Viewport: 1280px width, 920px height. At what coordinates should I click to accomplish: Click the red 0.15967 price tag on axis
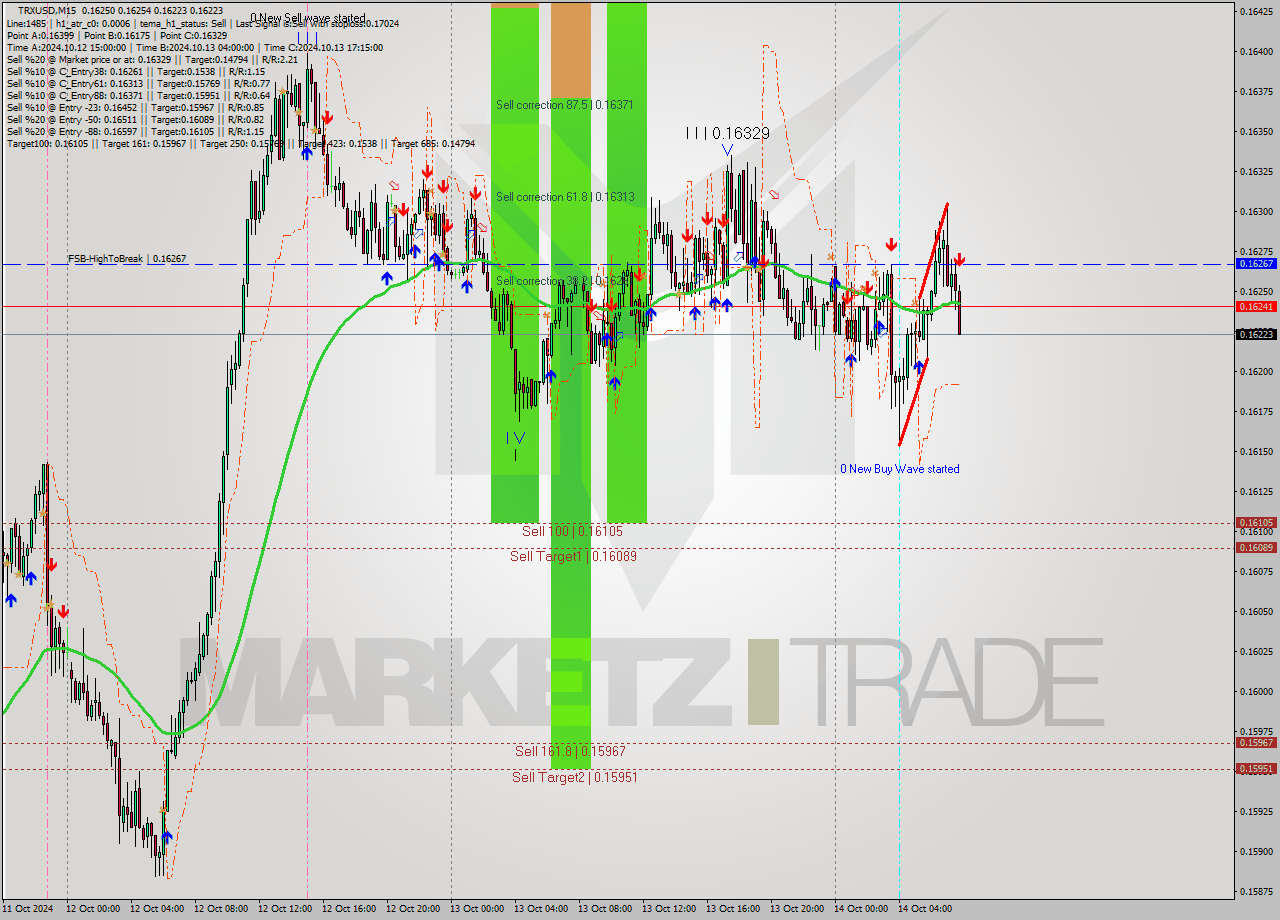(x=1256, y=742)
